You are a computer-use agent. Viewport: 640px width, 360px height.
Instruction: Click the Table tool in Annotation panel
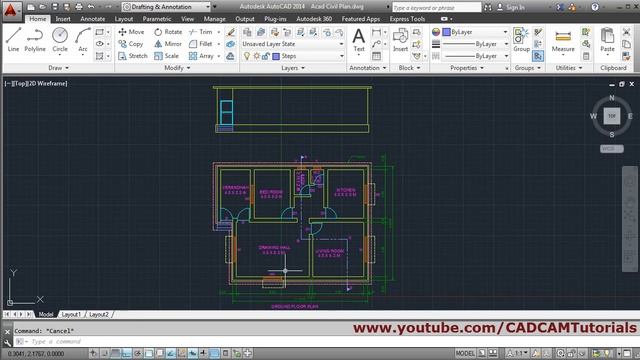[376, 56]
